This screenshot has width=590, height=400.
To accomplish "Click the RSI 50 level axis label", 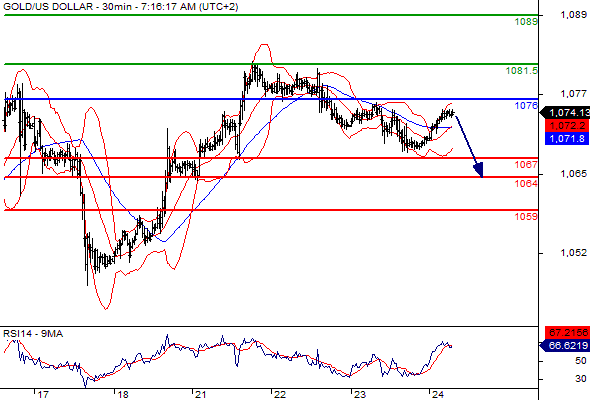I will point(581,361).
